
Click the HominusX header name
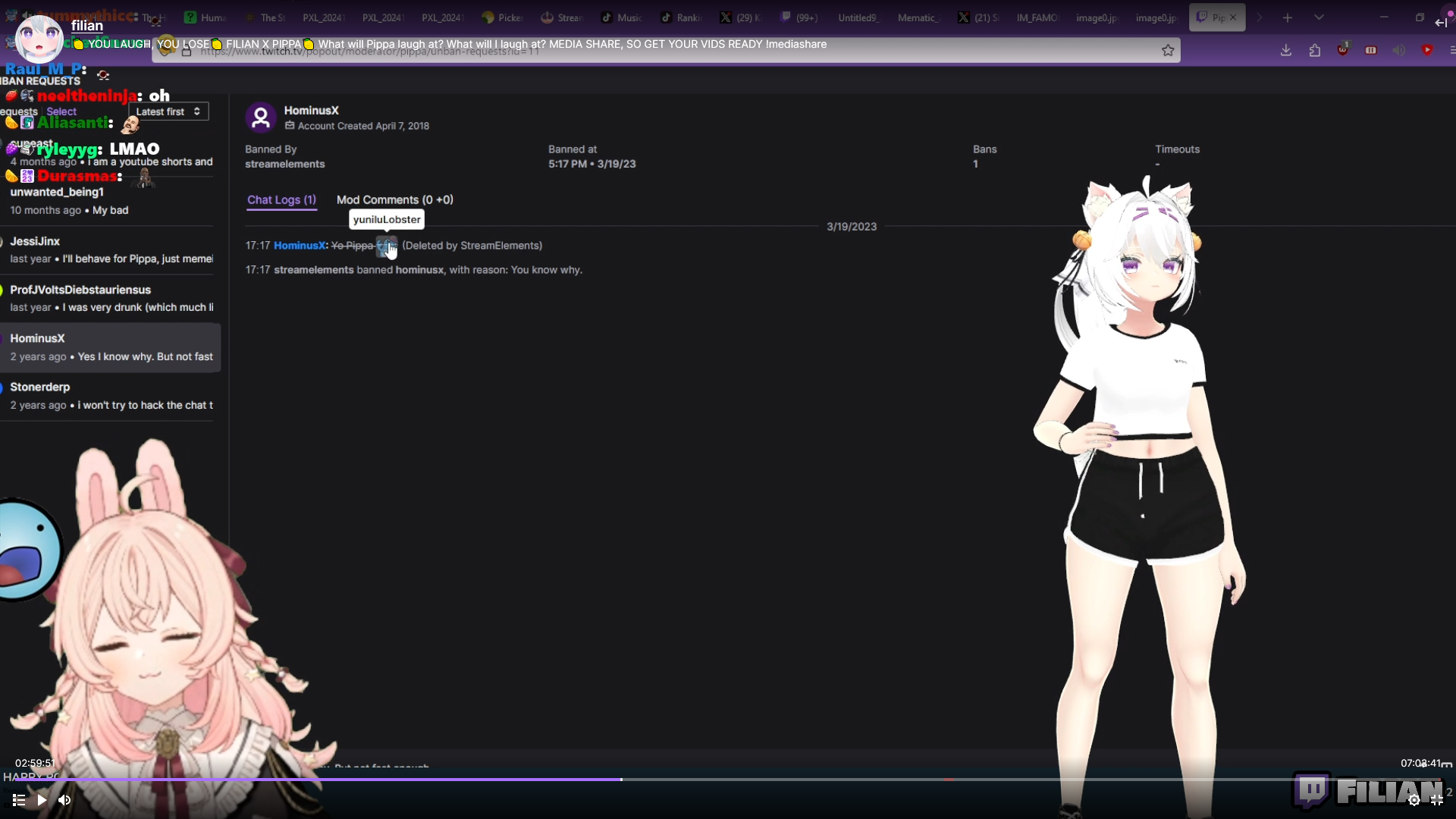311,110
